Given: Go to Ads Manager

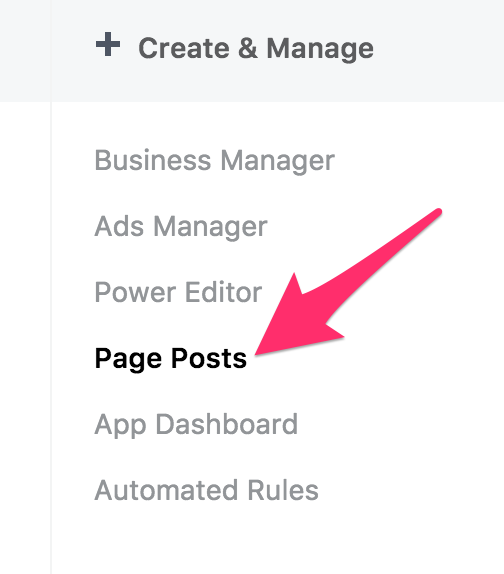Looking at the screenshot, I should (x=181, y=227).
